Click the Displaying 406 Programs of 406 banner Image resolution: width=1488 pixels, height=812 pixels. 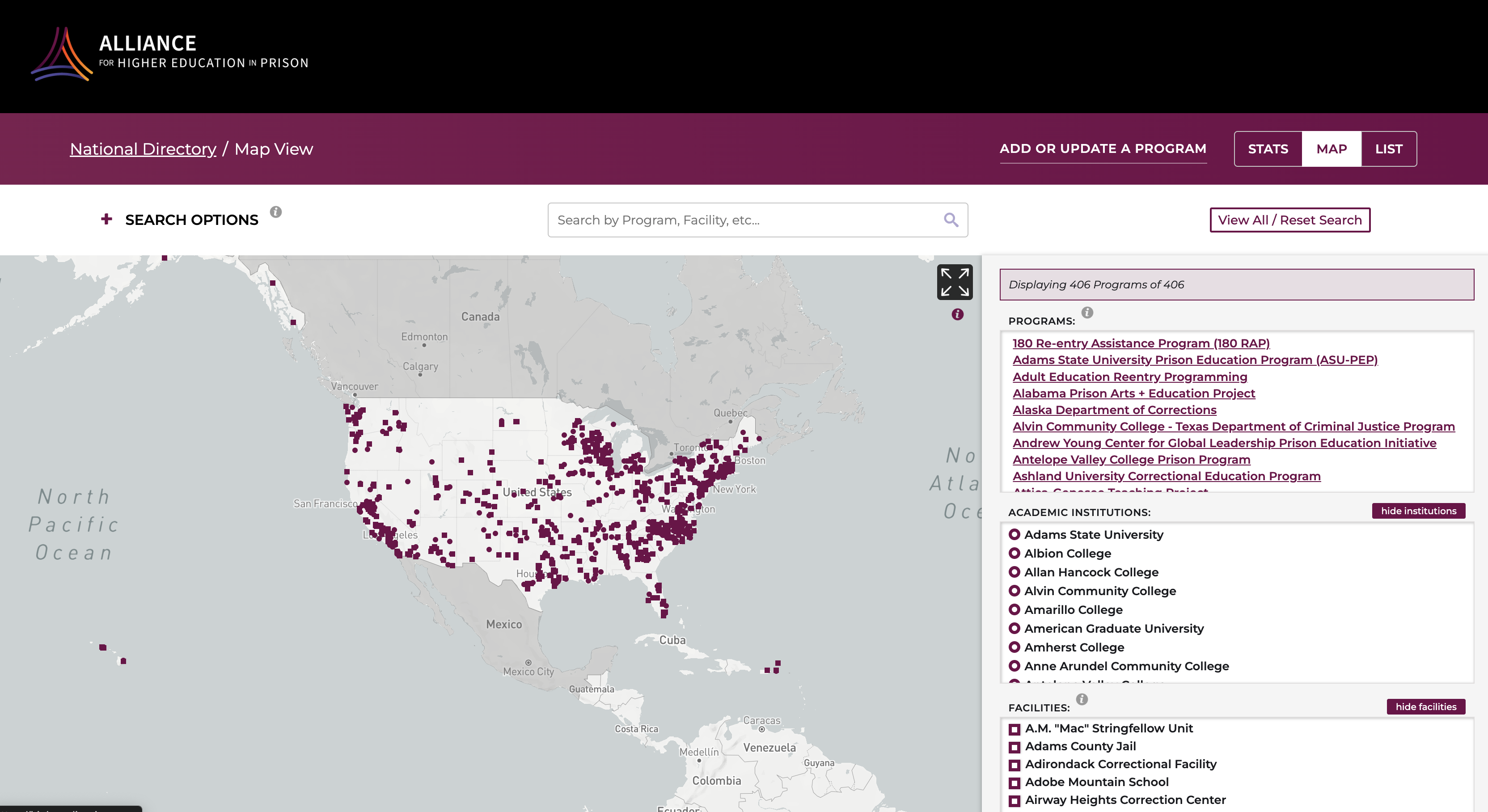pos(1237,284)
